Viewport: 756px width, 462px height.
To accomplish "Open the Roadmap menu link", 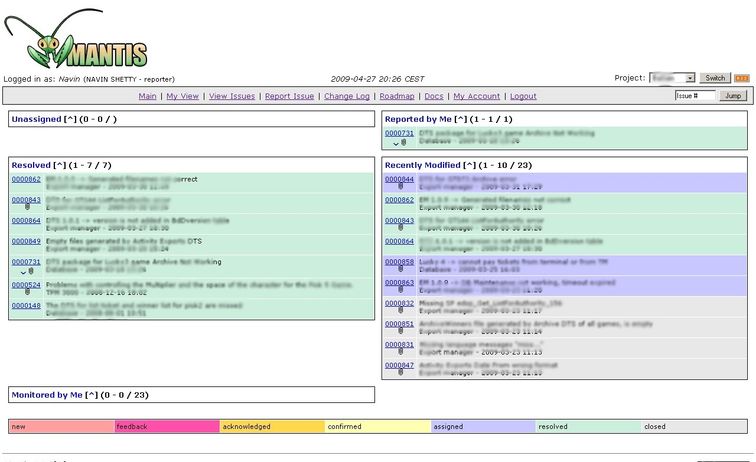I will point(397,97).
